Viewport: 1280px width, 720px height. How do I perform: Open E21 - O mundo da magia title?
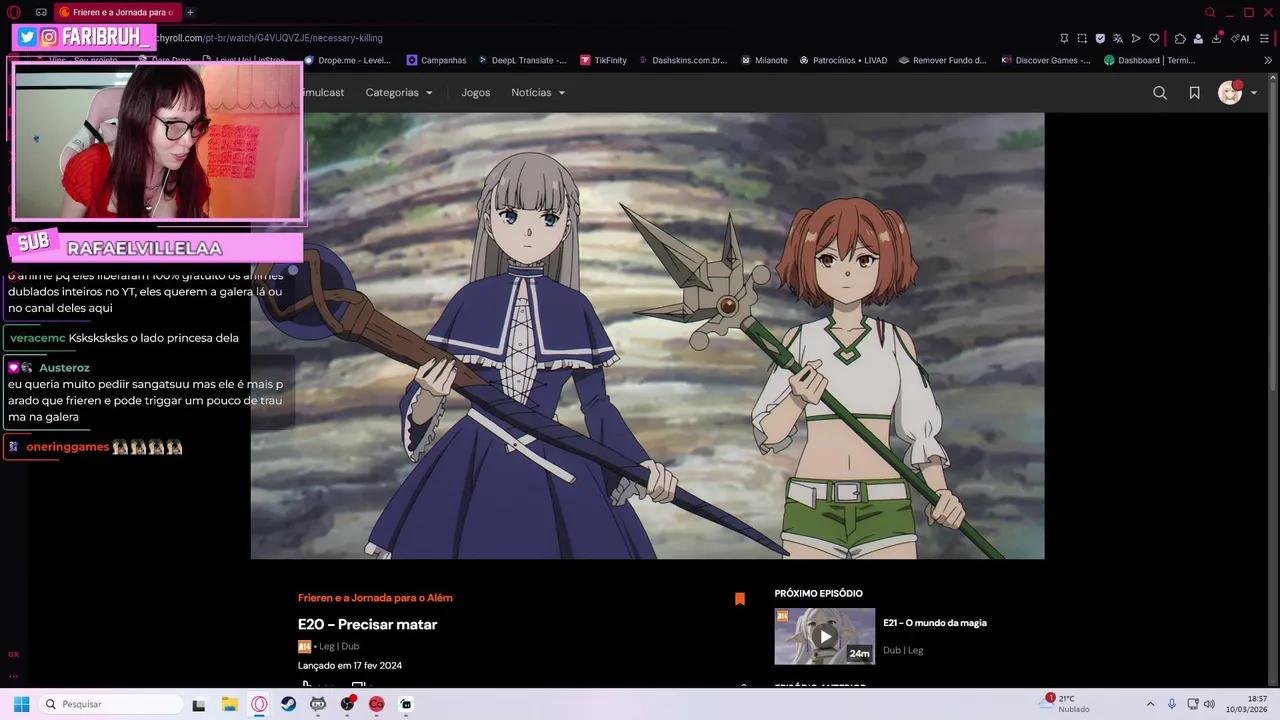tap(935, 623)
